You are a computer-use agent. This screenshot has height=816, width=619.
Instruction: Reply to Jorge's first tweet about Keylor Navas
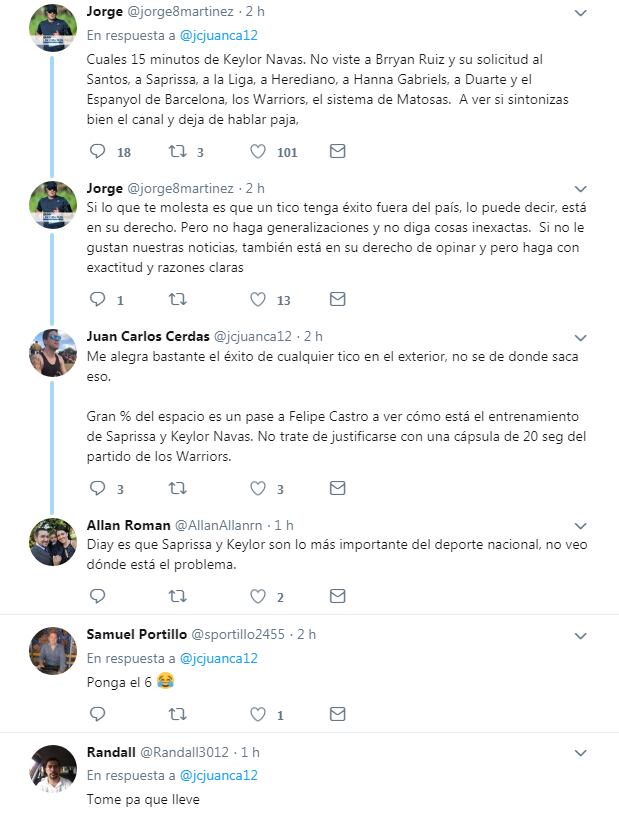click(98, 152)
